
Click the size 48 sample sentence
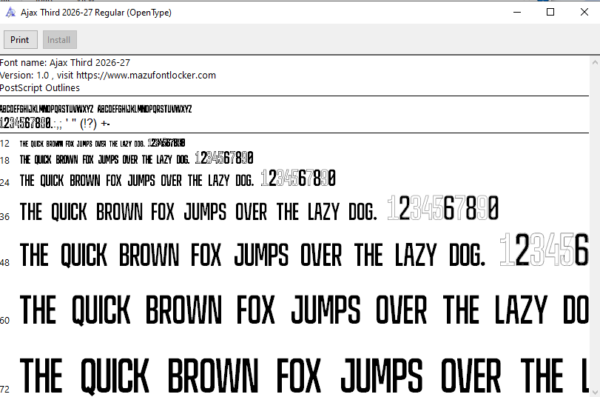[304, 250]
